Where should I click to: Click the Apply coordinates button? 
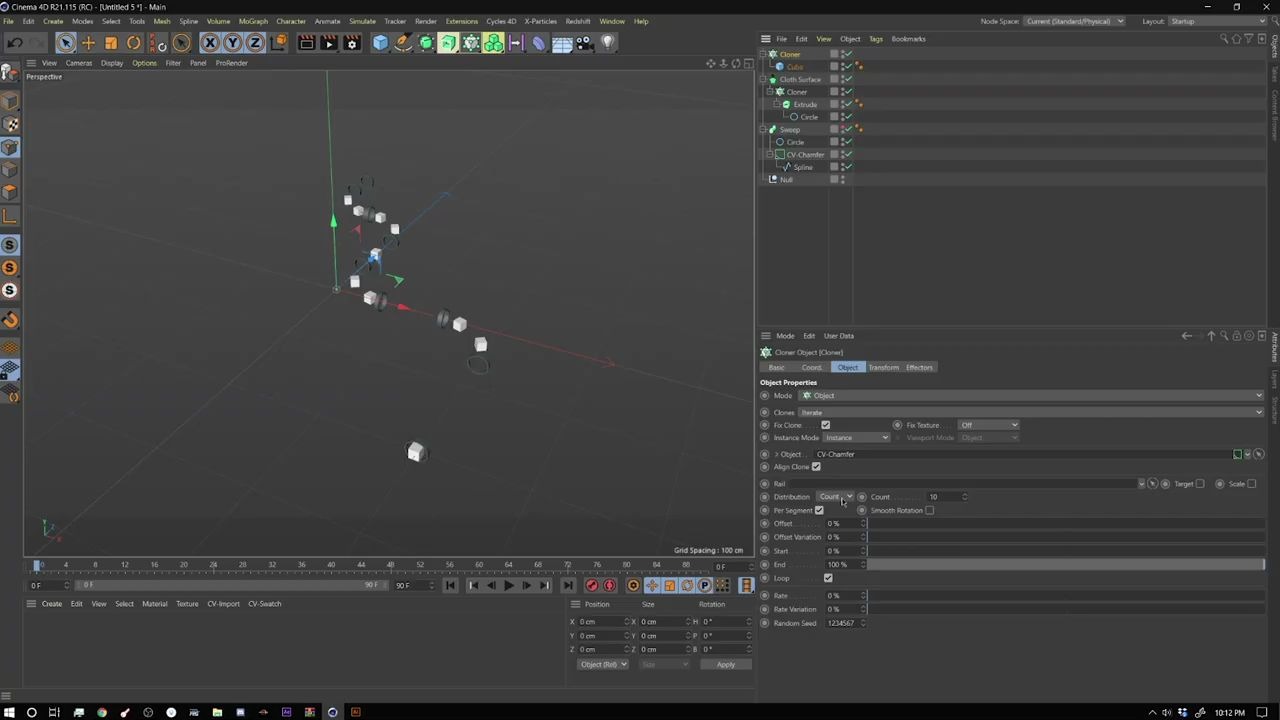pos(725,665)
